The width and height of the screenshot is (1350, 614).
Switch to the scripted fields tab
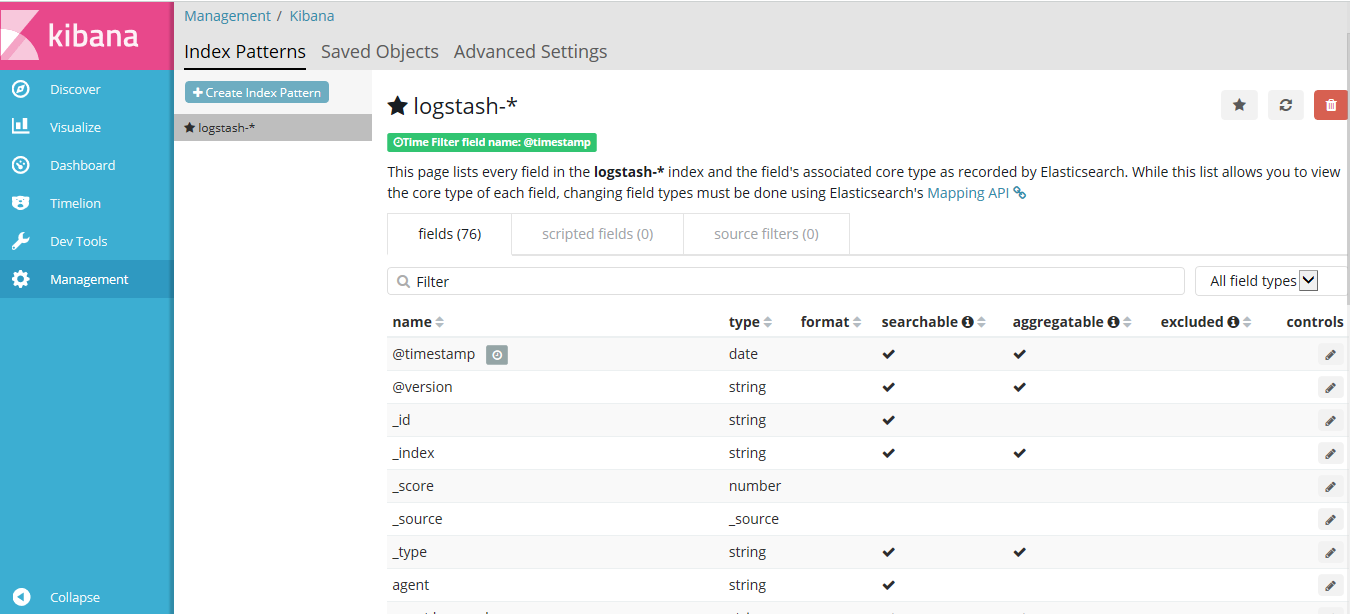[597, 234]
